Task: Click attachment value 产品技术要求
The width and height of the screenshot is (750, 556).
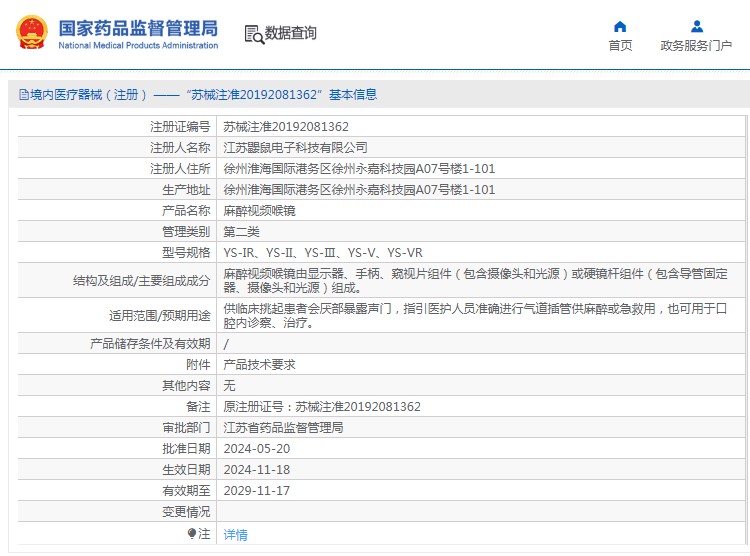Action: [x=259, y=365]
